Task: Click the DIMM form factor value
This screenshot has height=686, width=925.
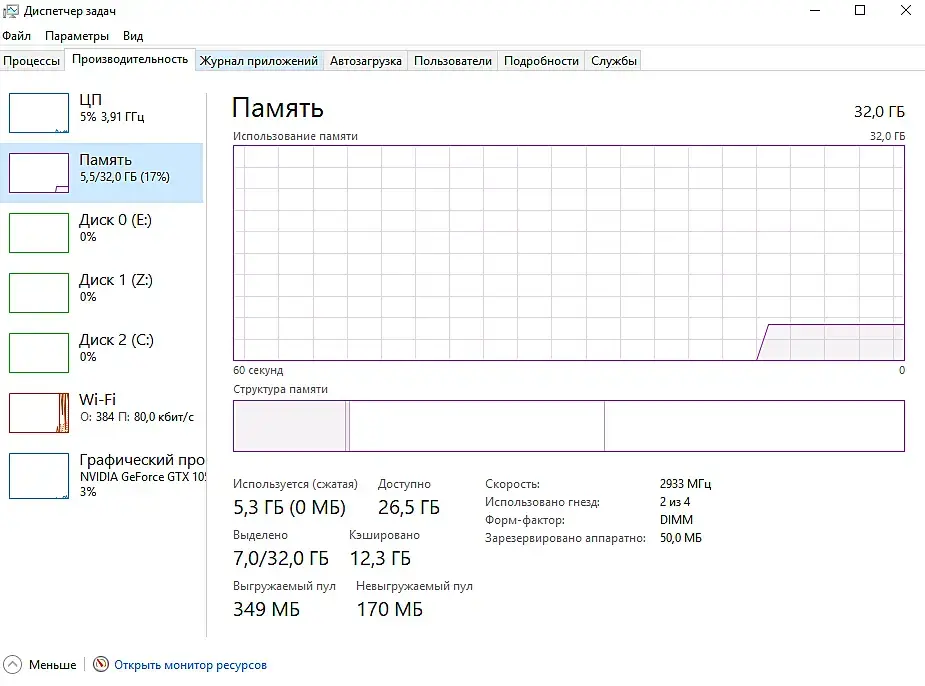Action: [x=677, y=520]
